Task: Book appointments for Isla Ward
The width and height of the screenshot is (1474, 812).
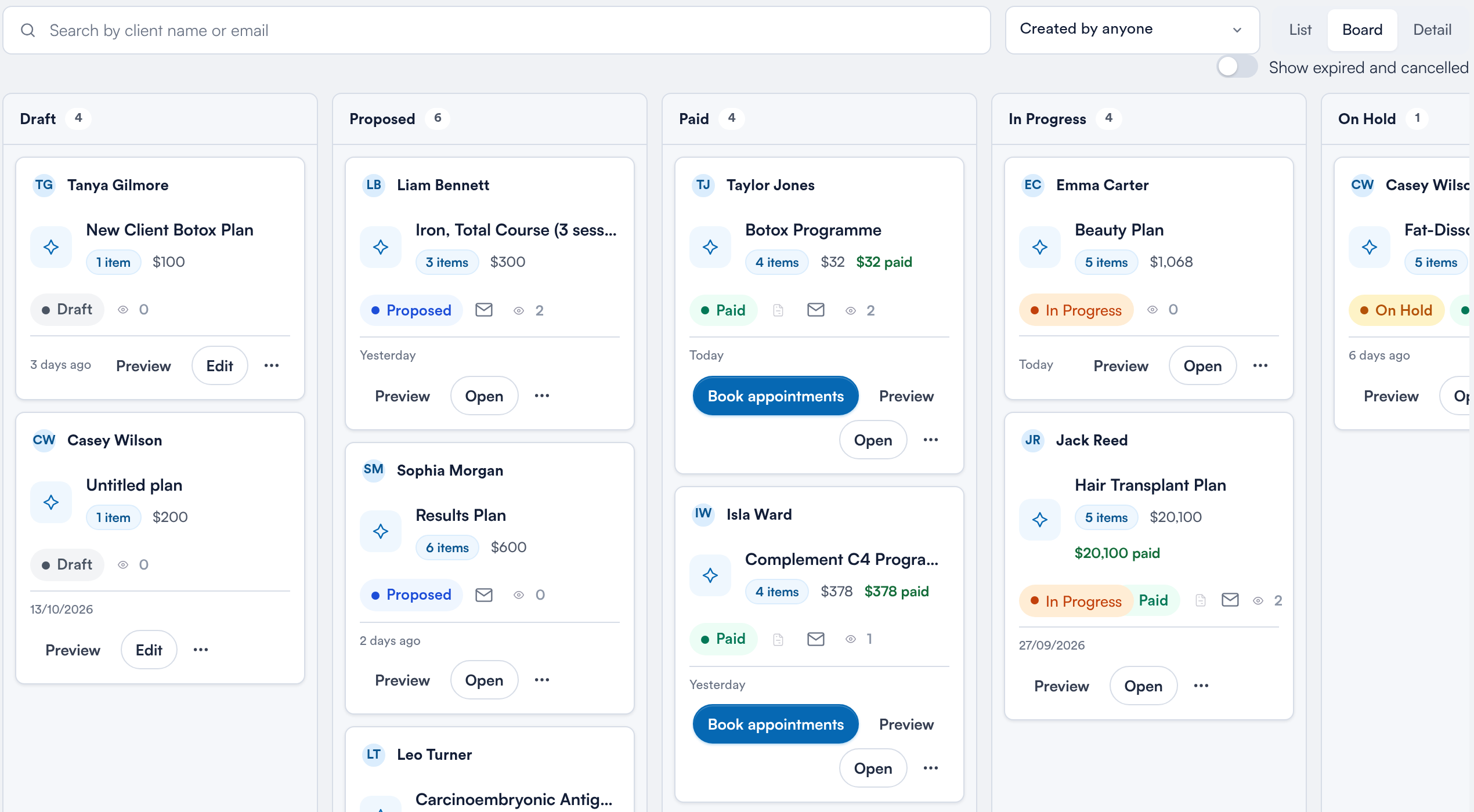Action: tap(775, 724)
